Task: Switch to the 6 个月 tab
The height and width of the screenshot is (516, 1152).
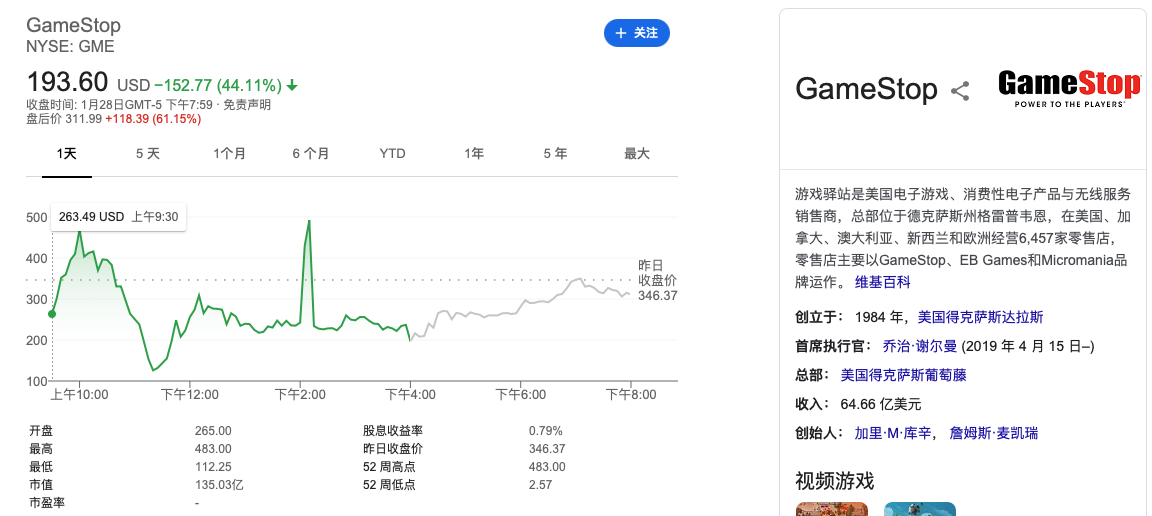Action: click(311, 154)
